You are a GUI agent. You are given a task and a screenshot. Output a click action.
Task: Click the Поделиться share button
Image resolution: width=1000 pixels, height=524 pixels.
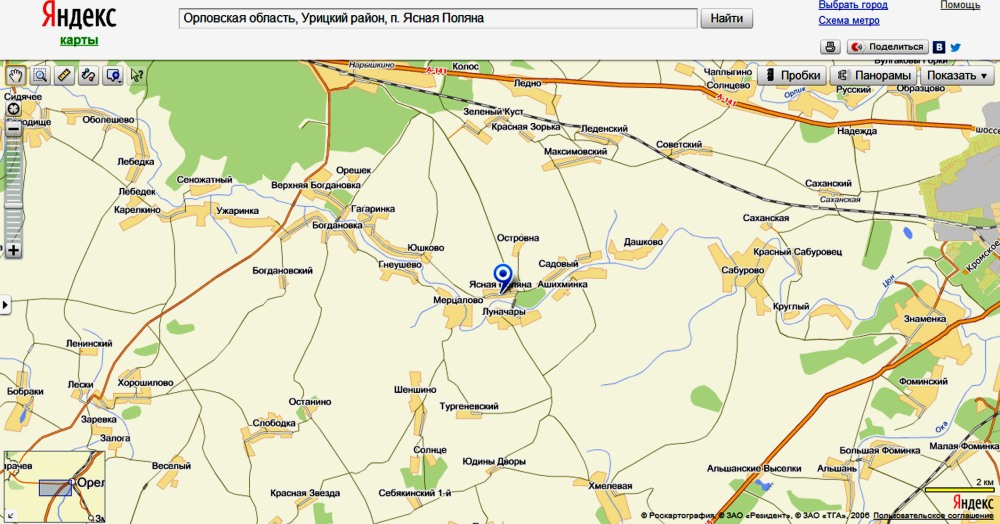coord(888,47)
